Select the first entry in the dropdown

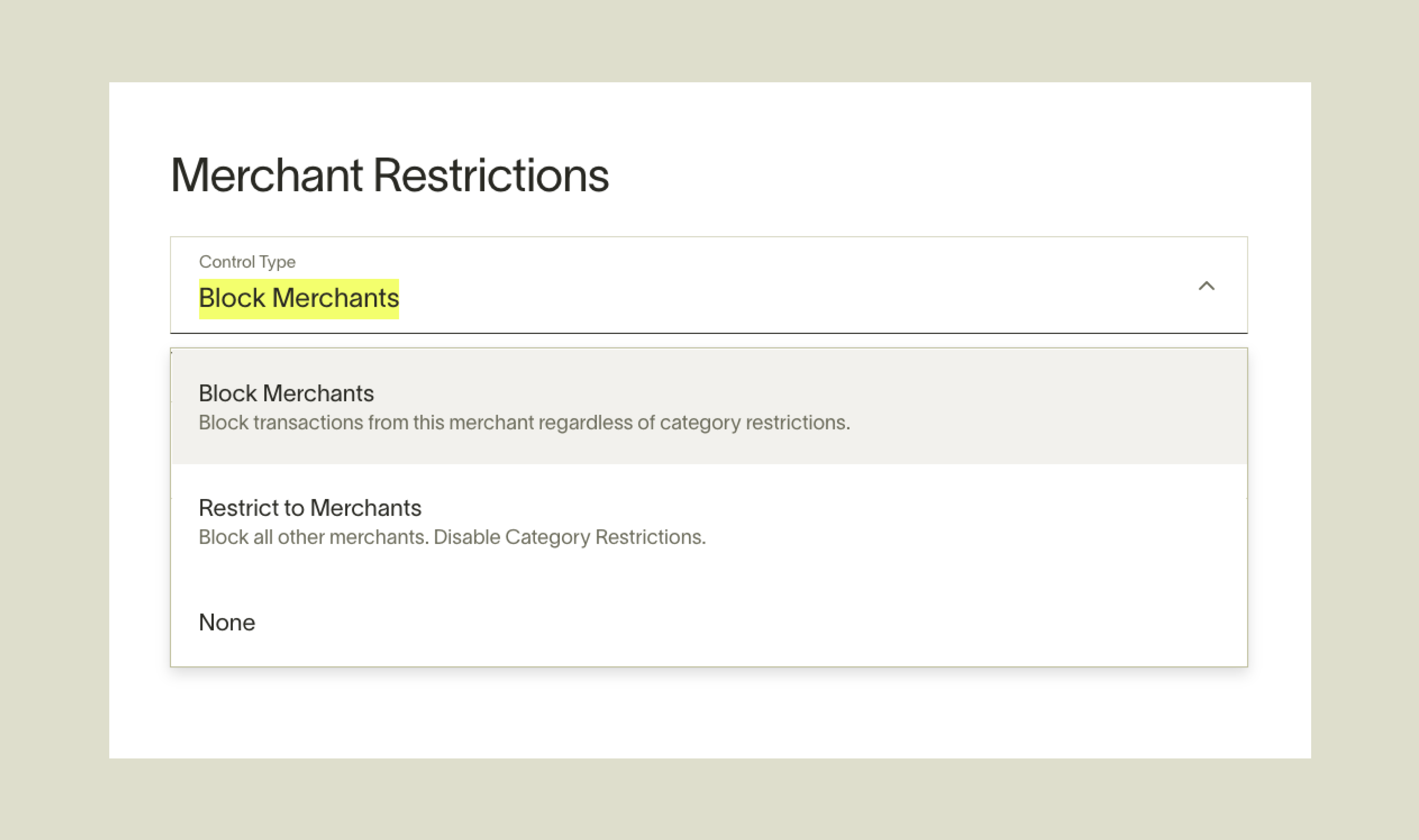pos(286,393)
